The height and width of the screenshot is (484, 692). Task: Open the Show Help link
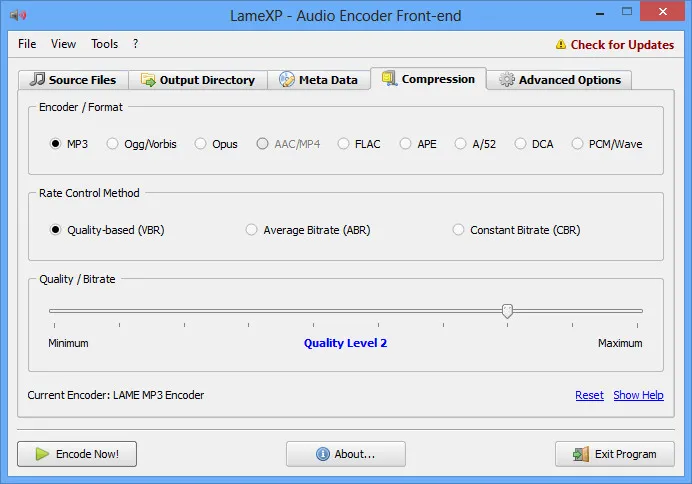[x=638, y=395]
